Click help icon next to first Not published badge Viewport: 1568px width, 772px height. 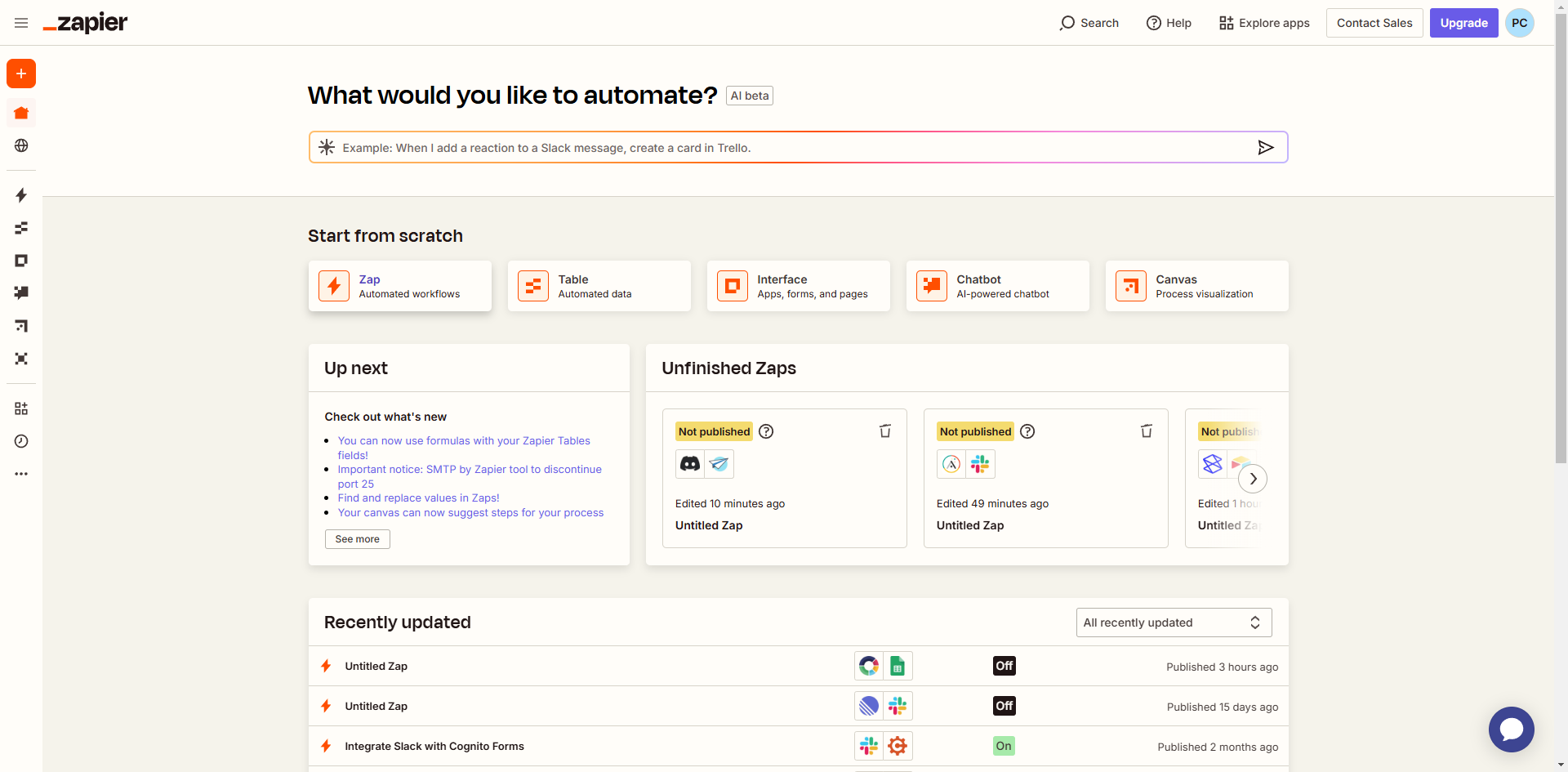pyautogui.click(x=766, y=431)
